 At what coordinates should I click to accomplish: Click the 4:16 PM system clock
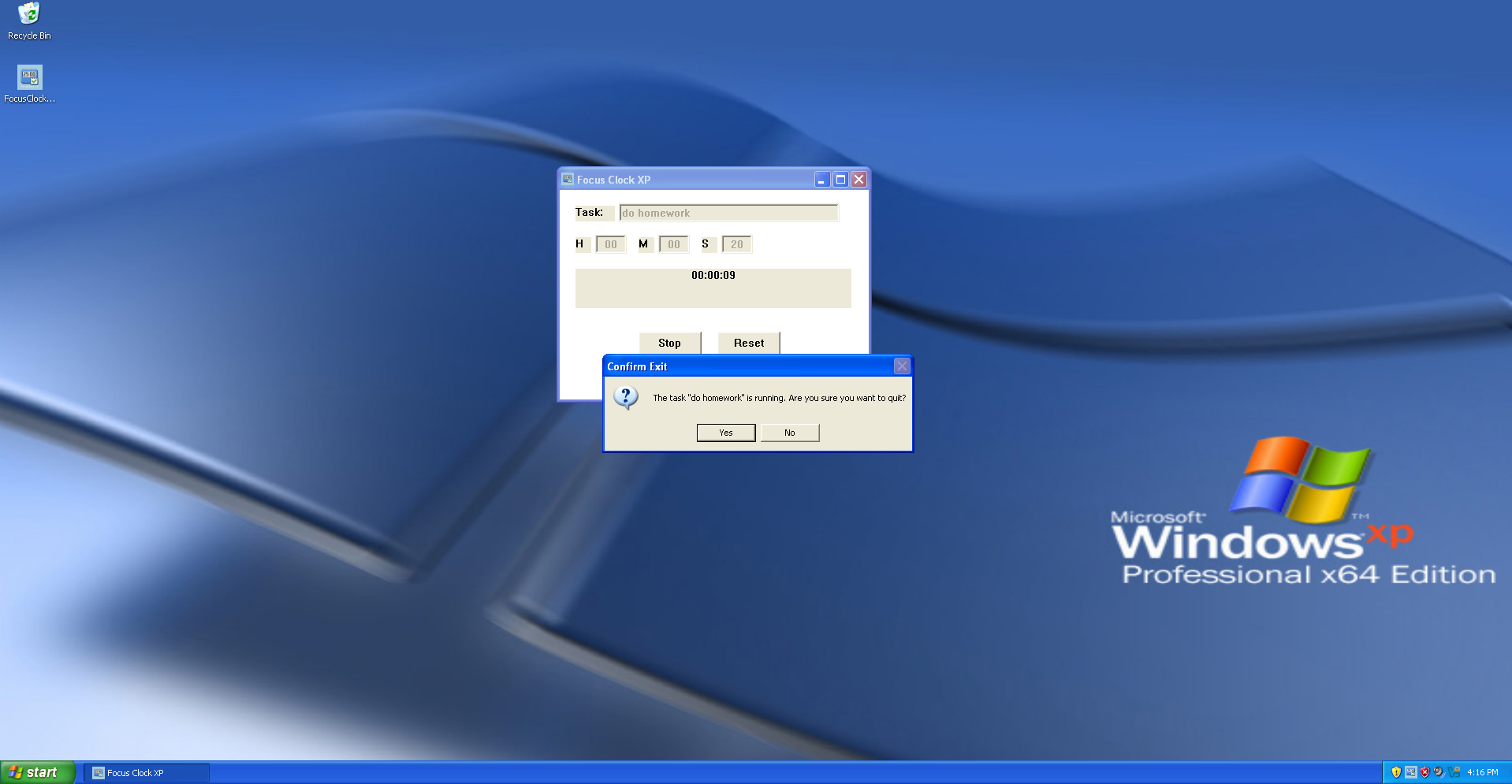[1483, 772]
